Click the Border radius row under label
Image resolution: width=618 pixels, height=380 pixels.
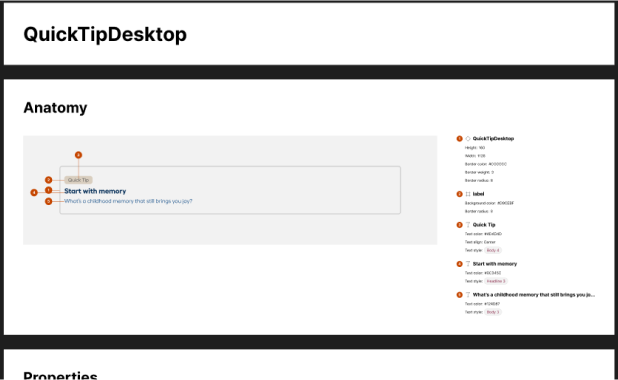point(479,211)
